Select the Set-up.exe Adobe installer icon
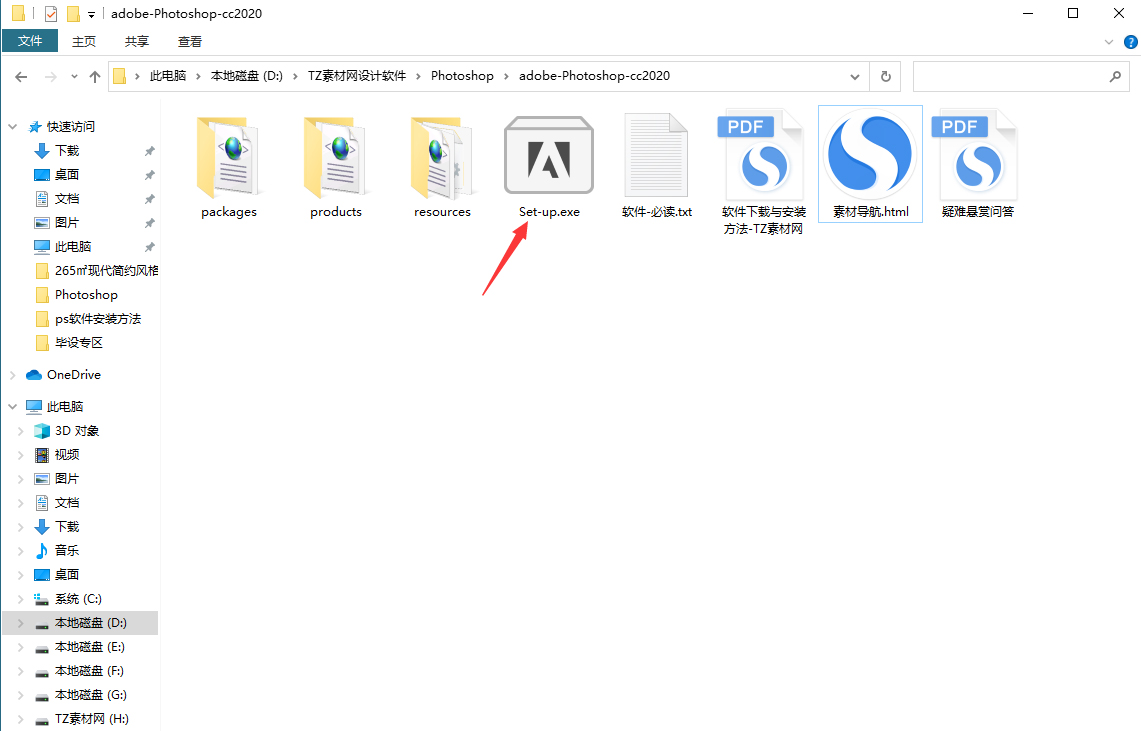This screenshot has height=731, width=1141. (x=549, y=156)
